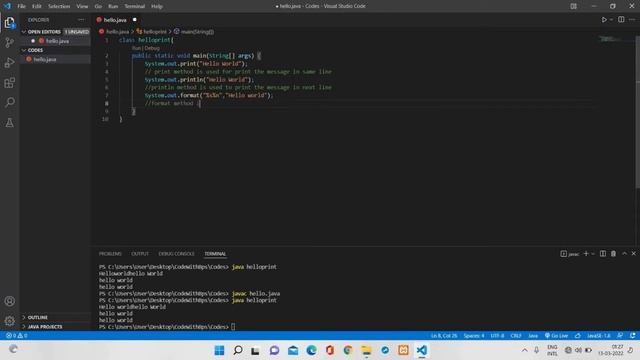Change indentation via Spaces: 4

click(474, 336)
